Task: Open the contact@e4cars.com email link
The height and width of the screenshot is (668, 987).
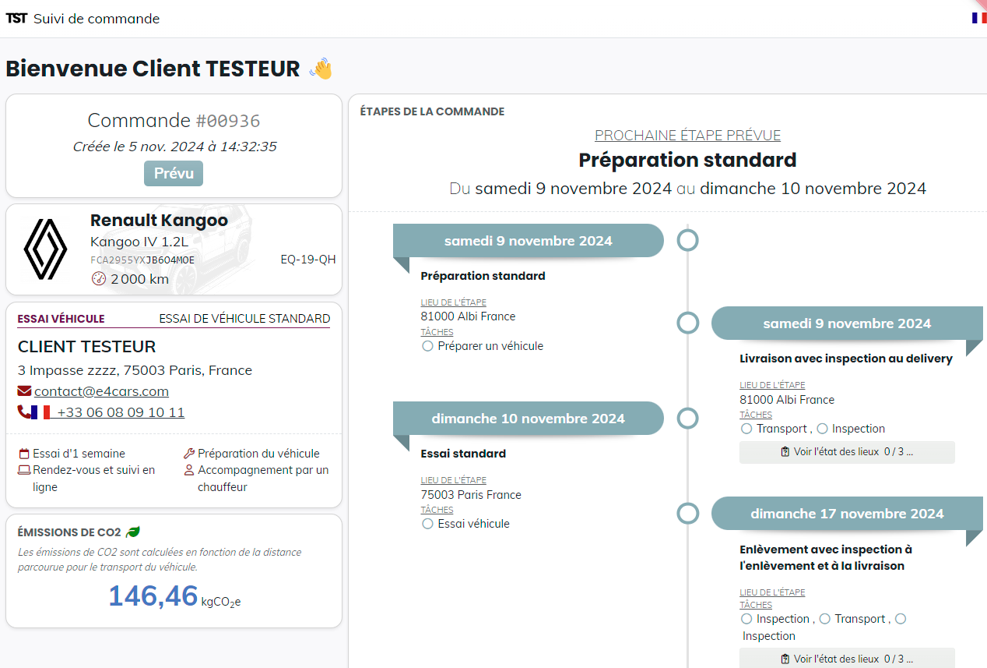Action: tap(101, 391)
